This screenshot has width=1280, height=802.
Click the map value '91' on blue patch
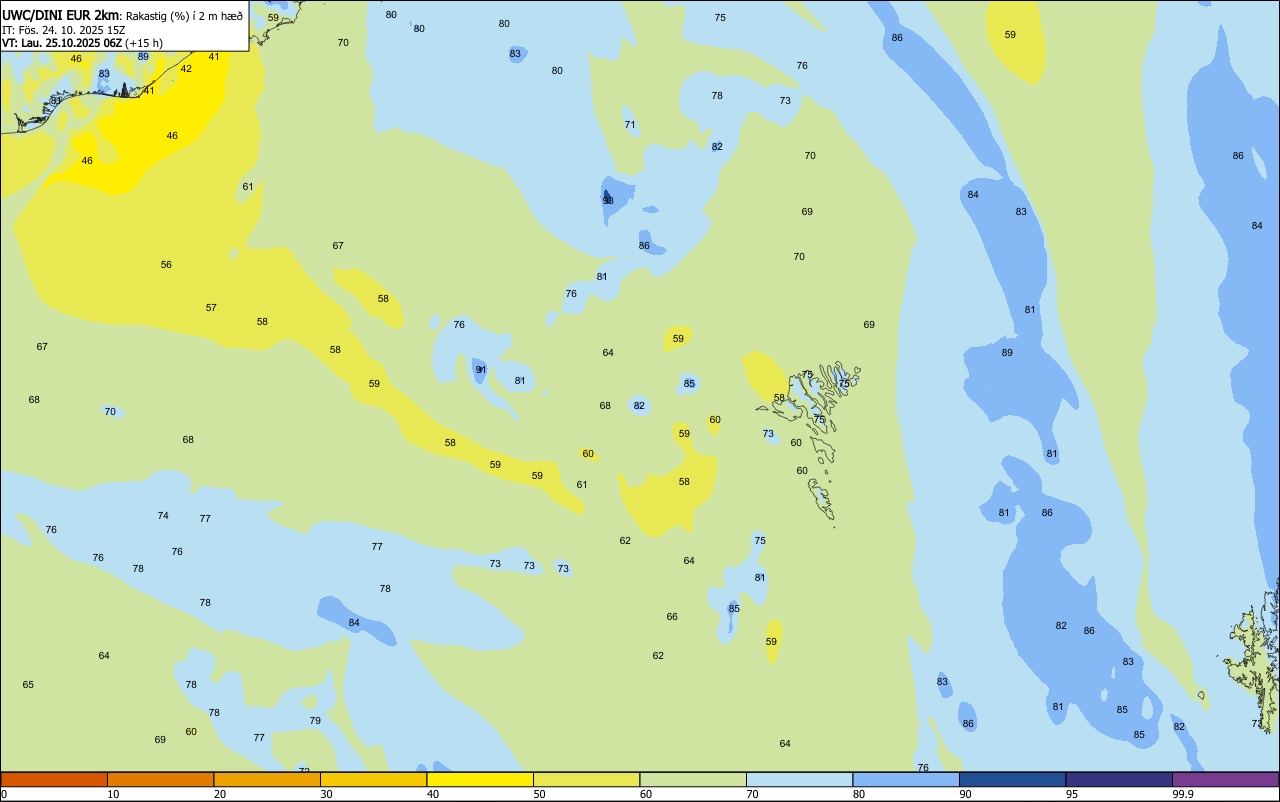[481, 370]
